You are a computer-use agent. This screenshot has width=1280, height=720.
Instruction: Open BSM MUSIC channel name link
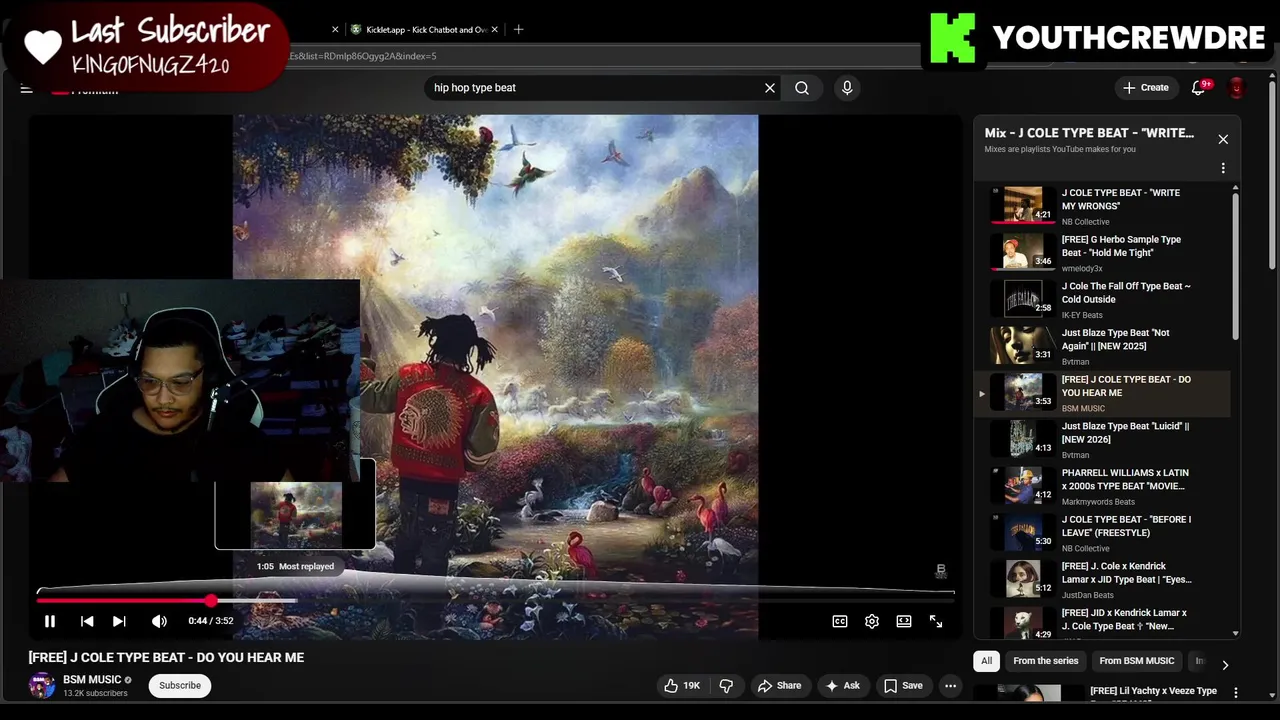pos(92,679)
